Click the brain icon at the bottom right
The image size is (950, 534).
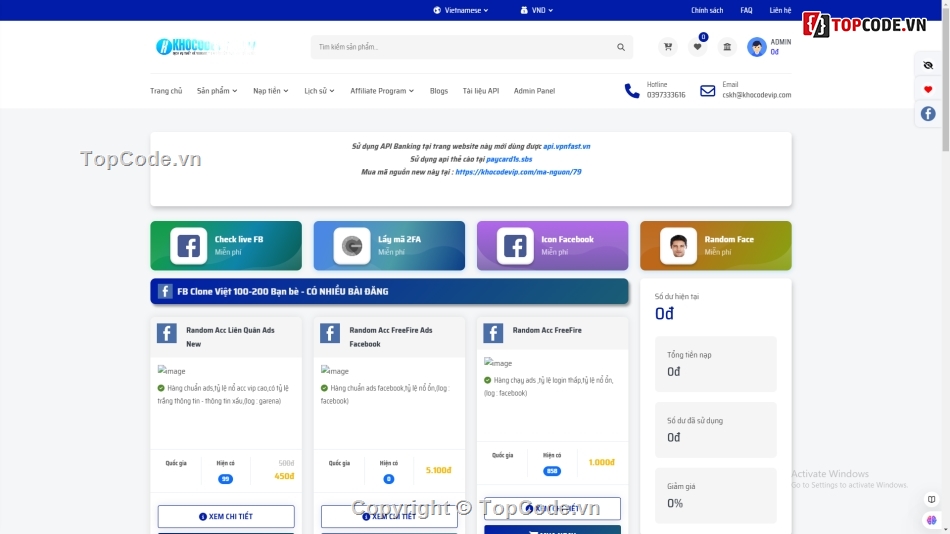click(931, 520)
